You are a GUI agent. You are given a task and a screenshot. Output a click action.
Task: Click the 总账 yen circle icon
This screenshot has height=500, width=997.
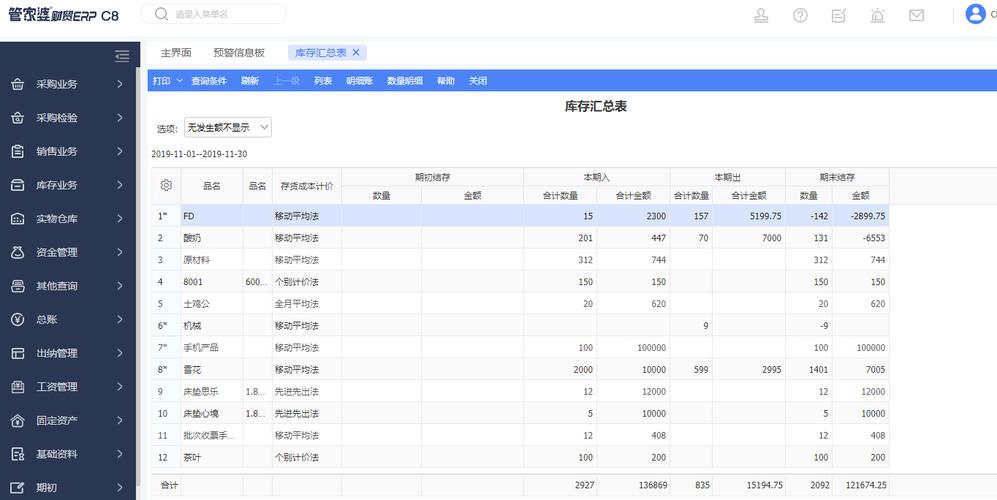coord(18,319)
